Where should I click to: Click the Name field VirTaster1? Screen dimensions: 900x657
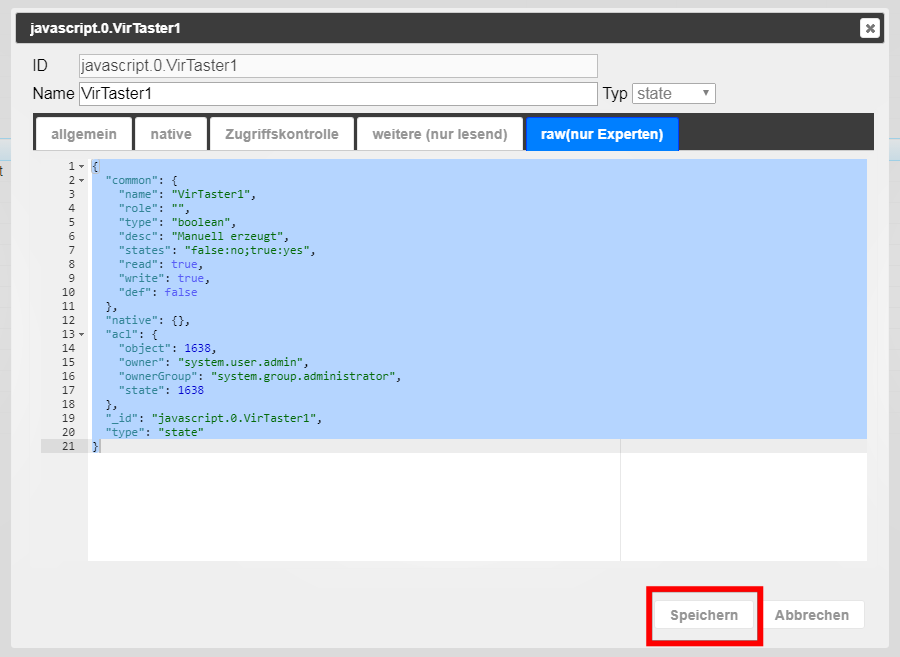pyautogui.click(x=338, y=94)
